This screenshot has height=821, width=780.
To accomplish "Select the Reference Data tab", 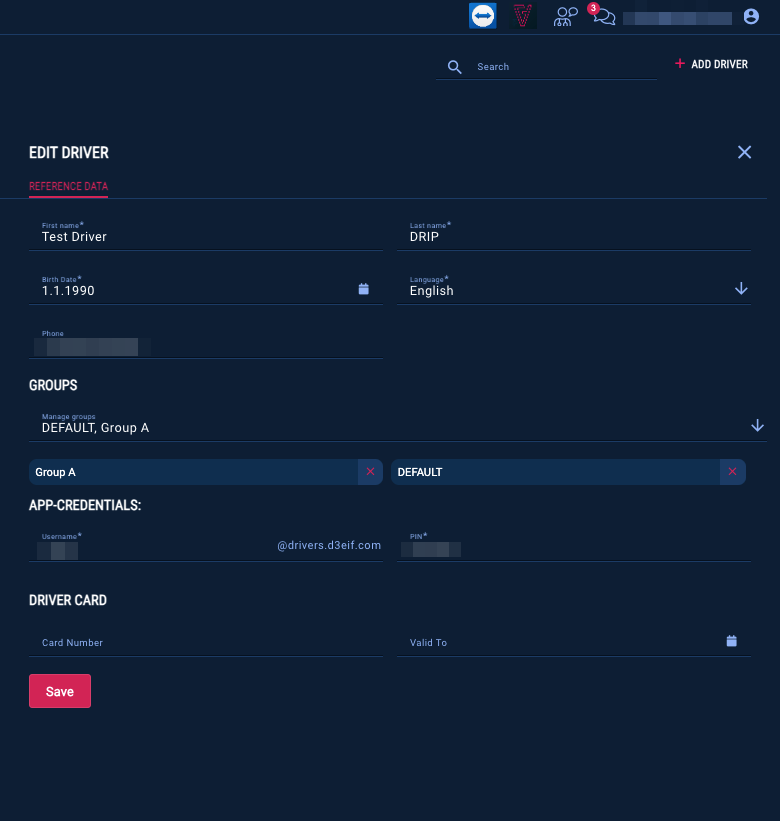I will pyautogui.click(x=68, y=186).
